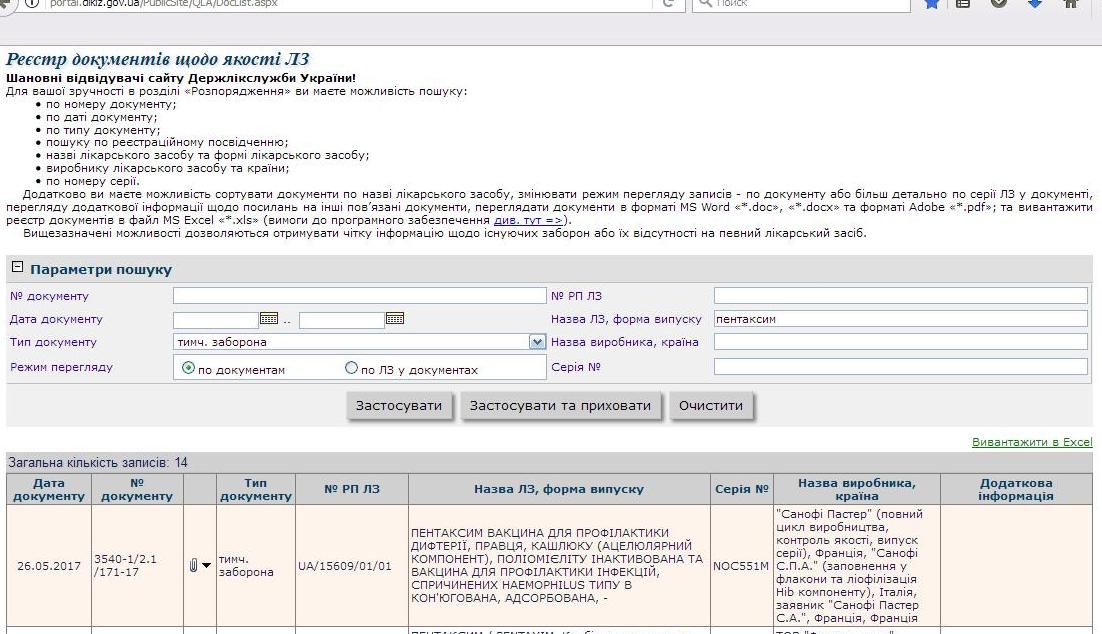The height and width of the screenshot is (634, 1102).
Task: Sort by 'Назва ЛЗ, форма випуску' column header
Action: 559,489
